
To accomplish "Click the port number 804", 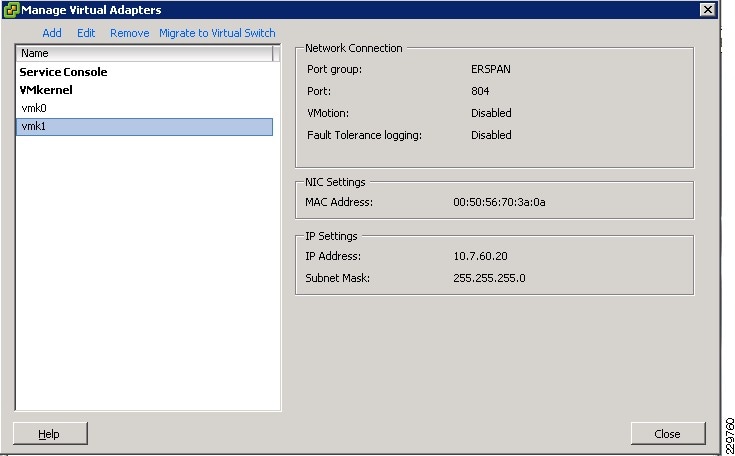I will [480, 91].
